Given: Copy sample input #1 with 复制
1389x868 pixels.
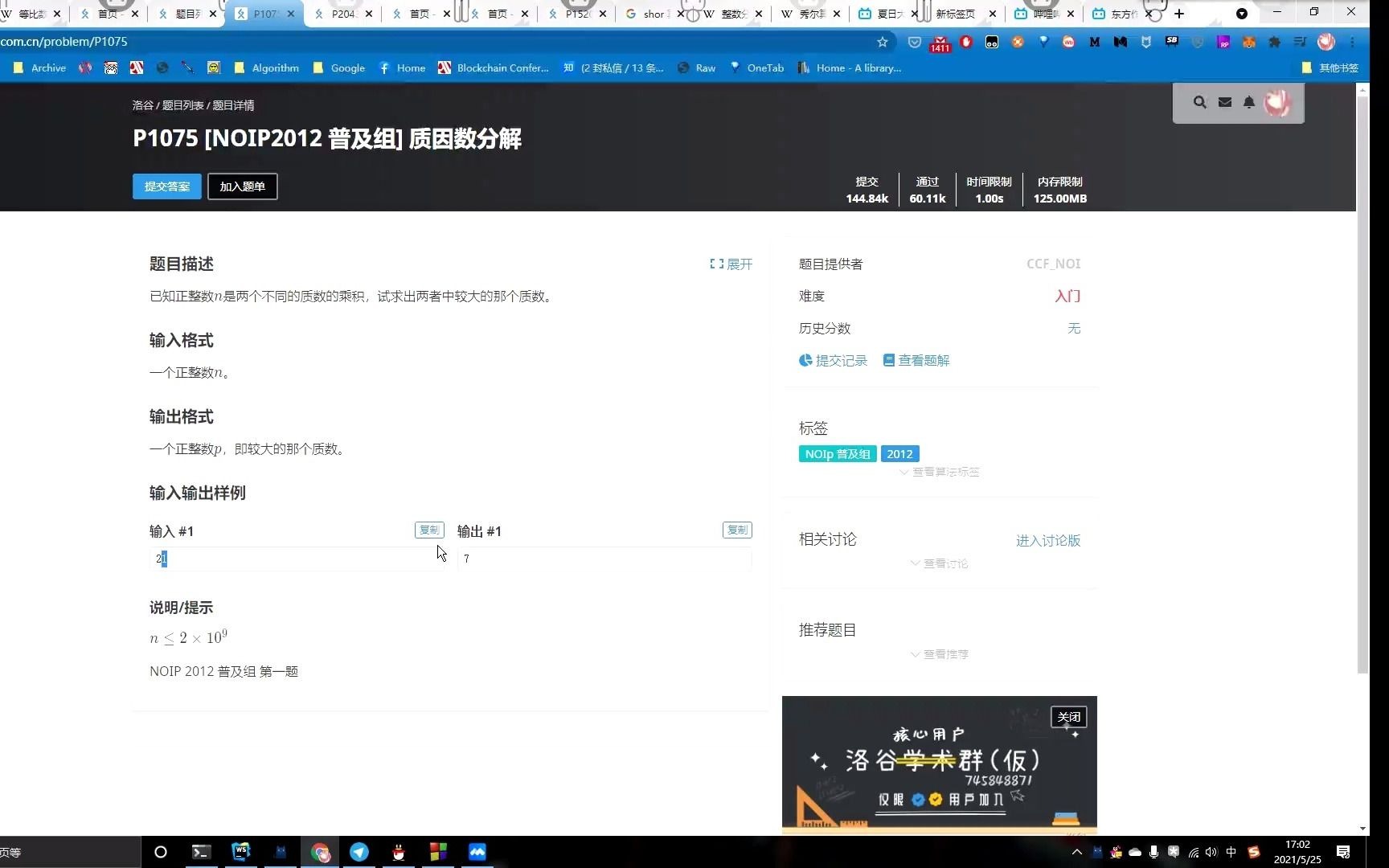Looking at the screenshot, I should click(x=429, y=530).
